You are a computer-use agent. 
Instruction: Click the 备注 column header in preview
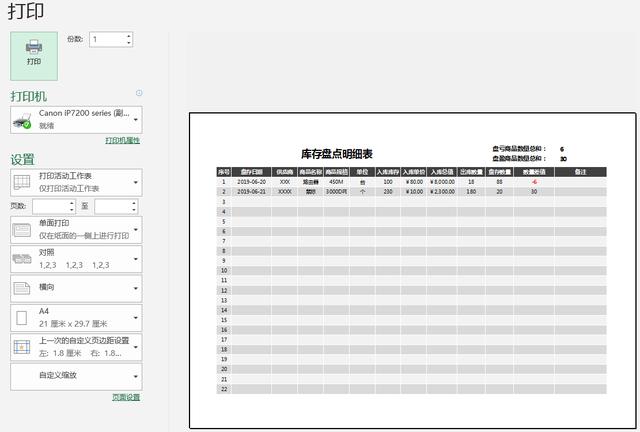[580, 172]
